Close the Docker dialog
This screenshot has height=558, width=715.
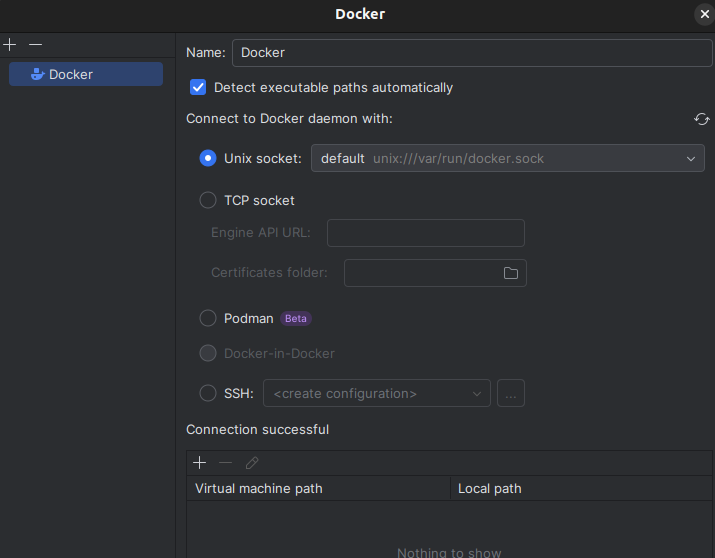point(705,14)
